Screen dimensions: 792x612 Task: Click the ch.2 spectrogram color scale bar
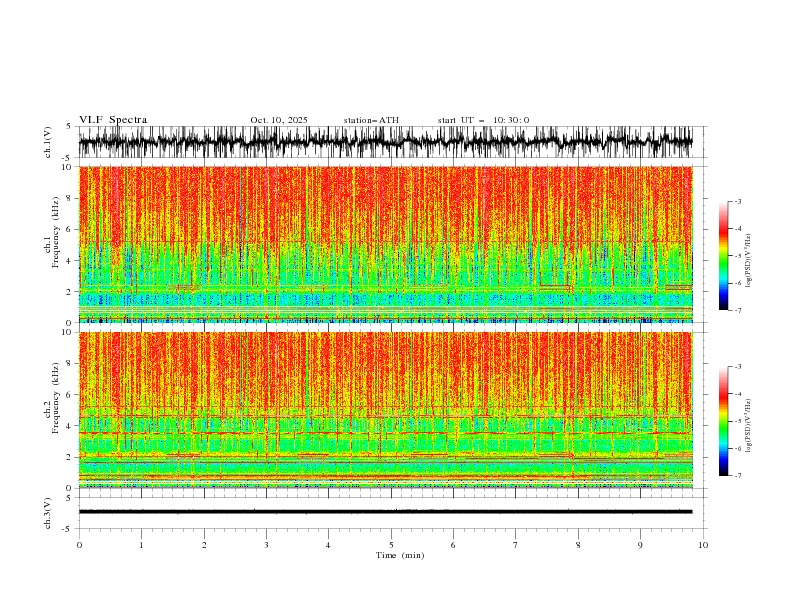[723, 421]
